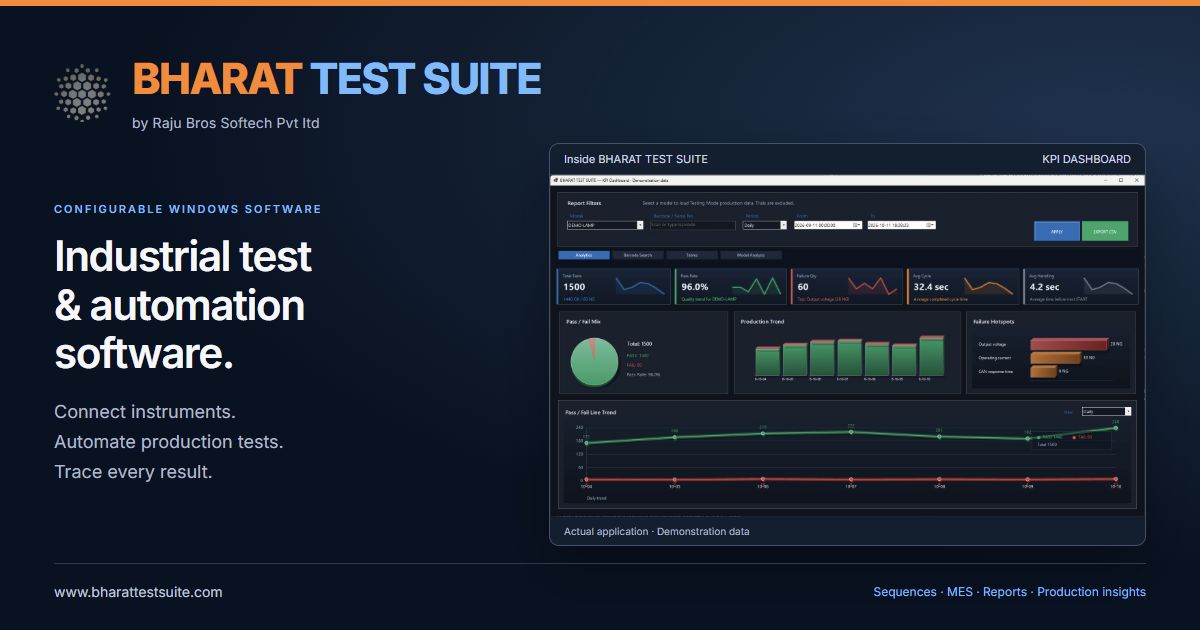Open the From date picker field
1200x630 pixels.
[x=827, y=225]
